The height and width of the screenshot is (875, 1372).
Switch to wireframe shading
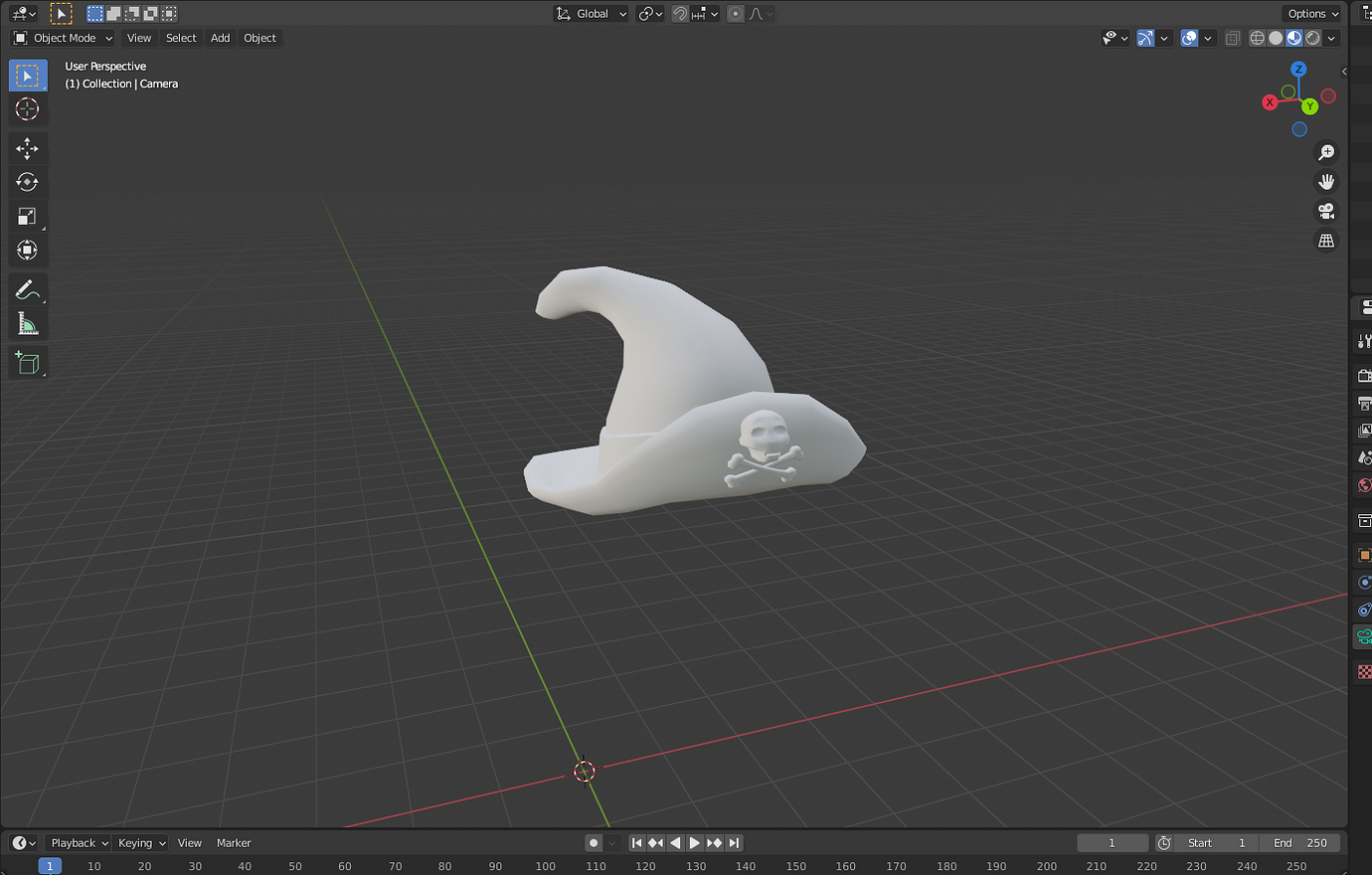pos(1258,38)
